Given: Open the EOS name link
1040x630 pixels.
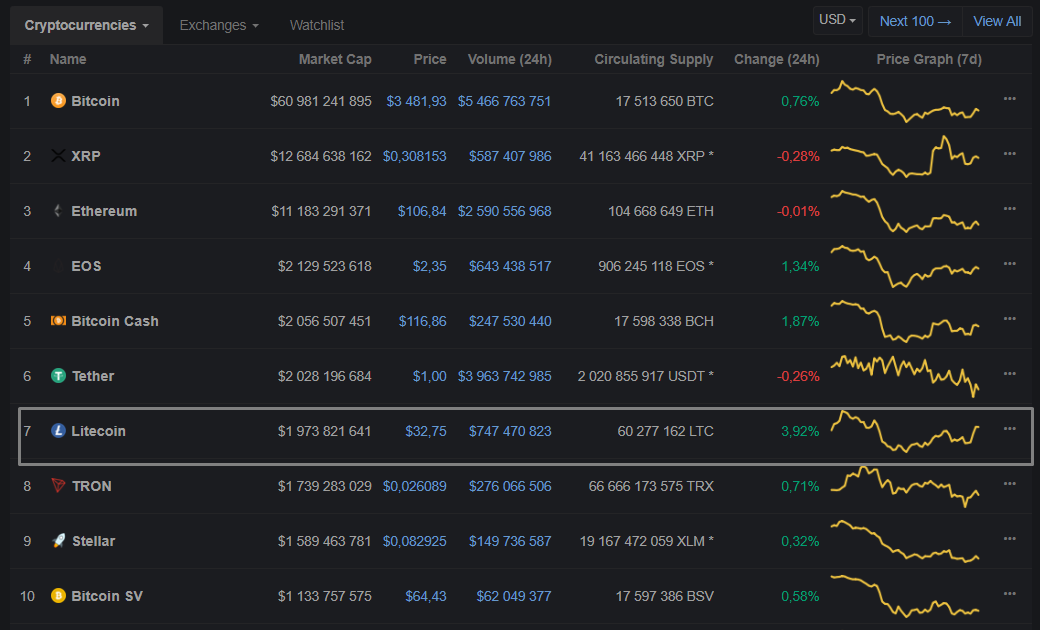Looking at the screenshot, I should [x=86, y=266].
